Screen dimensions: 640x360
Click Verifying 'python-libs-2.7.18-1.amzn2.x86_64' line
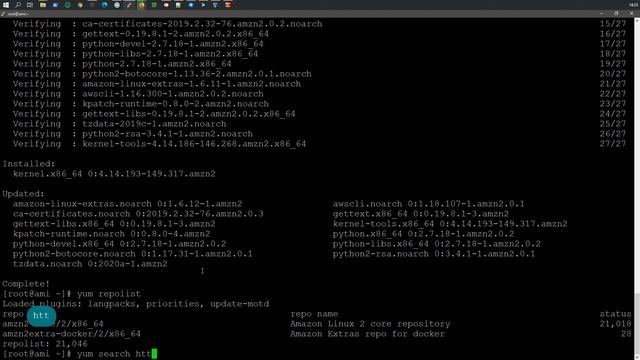pos(136,54)
